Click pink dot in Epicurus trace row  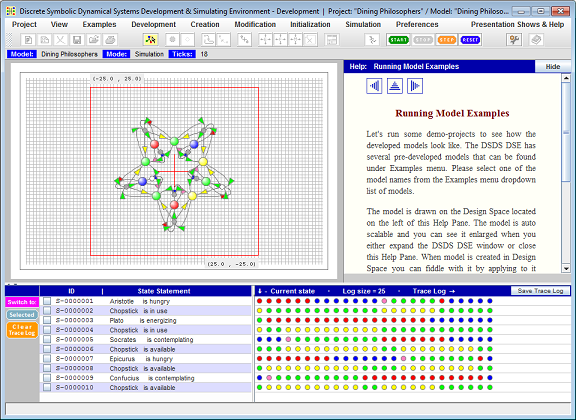pyautogui.click(x=403, y=358)
